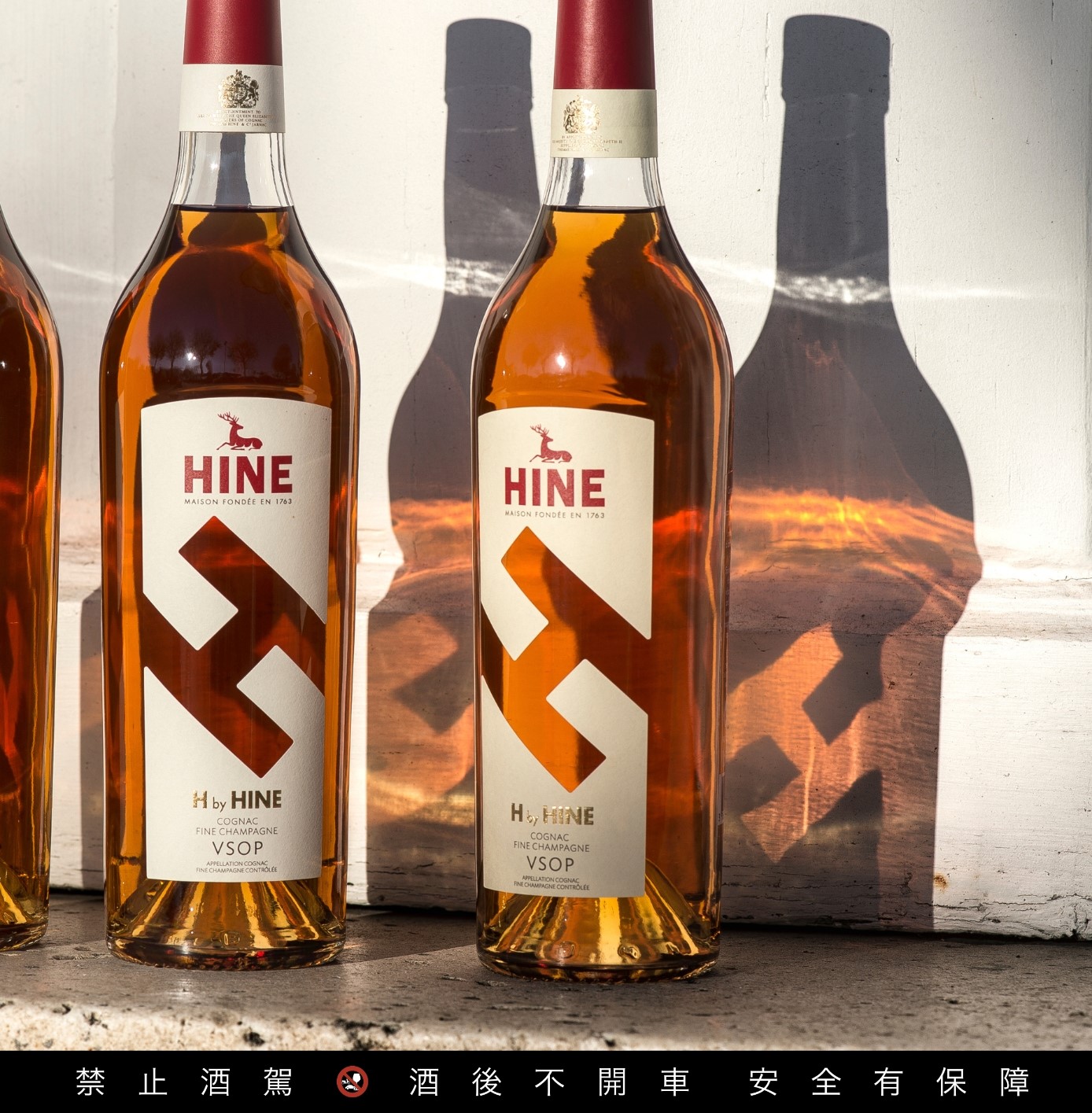Click the red HINE wordmark on right bottle
The height and width of the screenshot is (1113, 1092).
(x=555, y=487)
